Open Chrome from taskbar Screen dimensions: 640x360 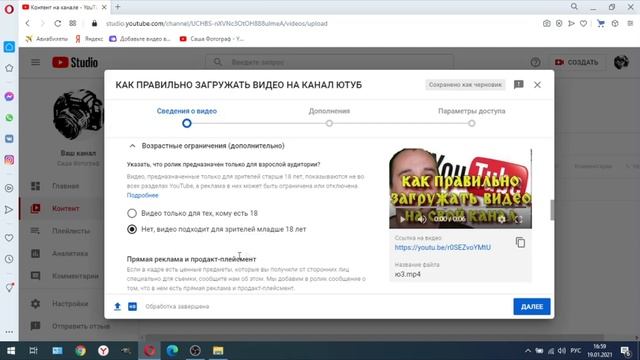click(x=80, y=350)
